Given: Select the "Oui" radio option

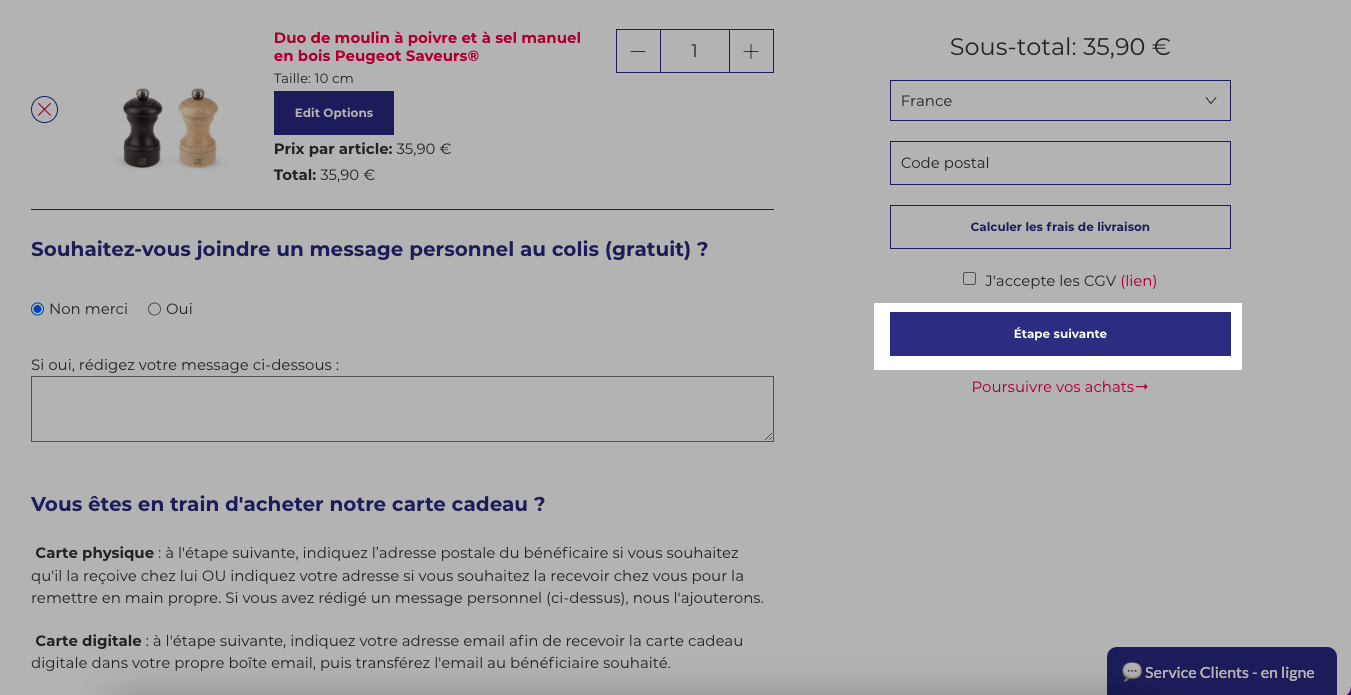Looking at the screenshot, I should pyautogui.click(x=154, y=309).
